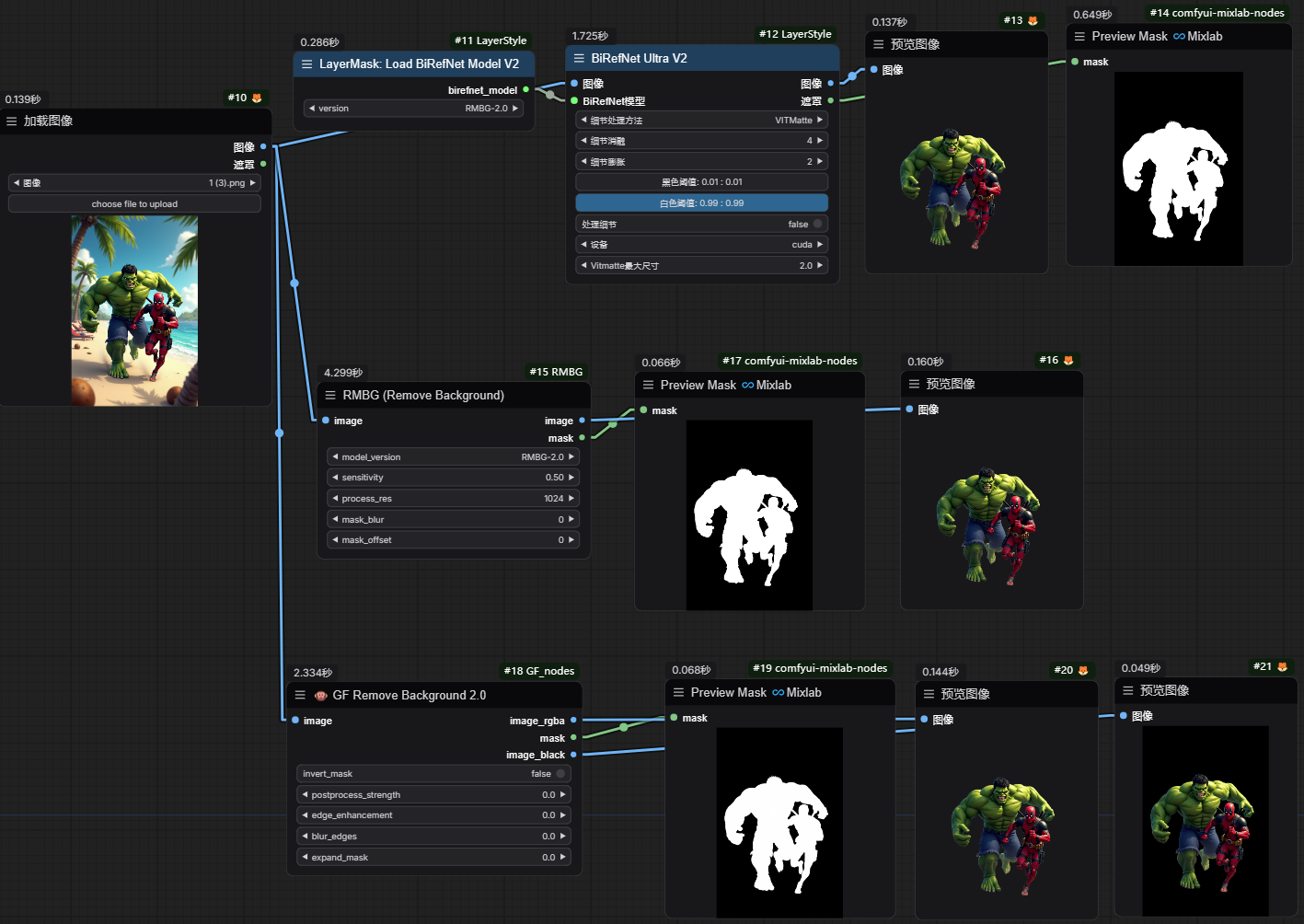Open the menu icon of preview node #21
This screenshot has height=924, width=1304.
[x=1127, y=690]
